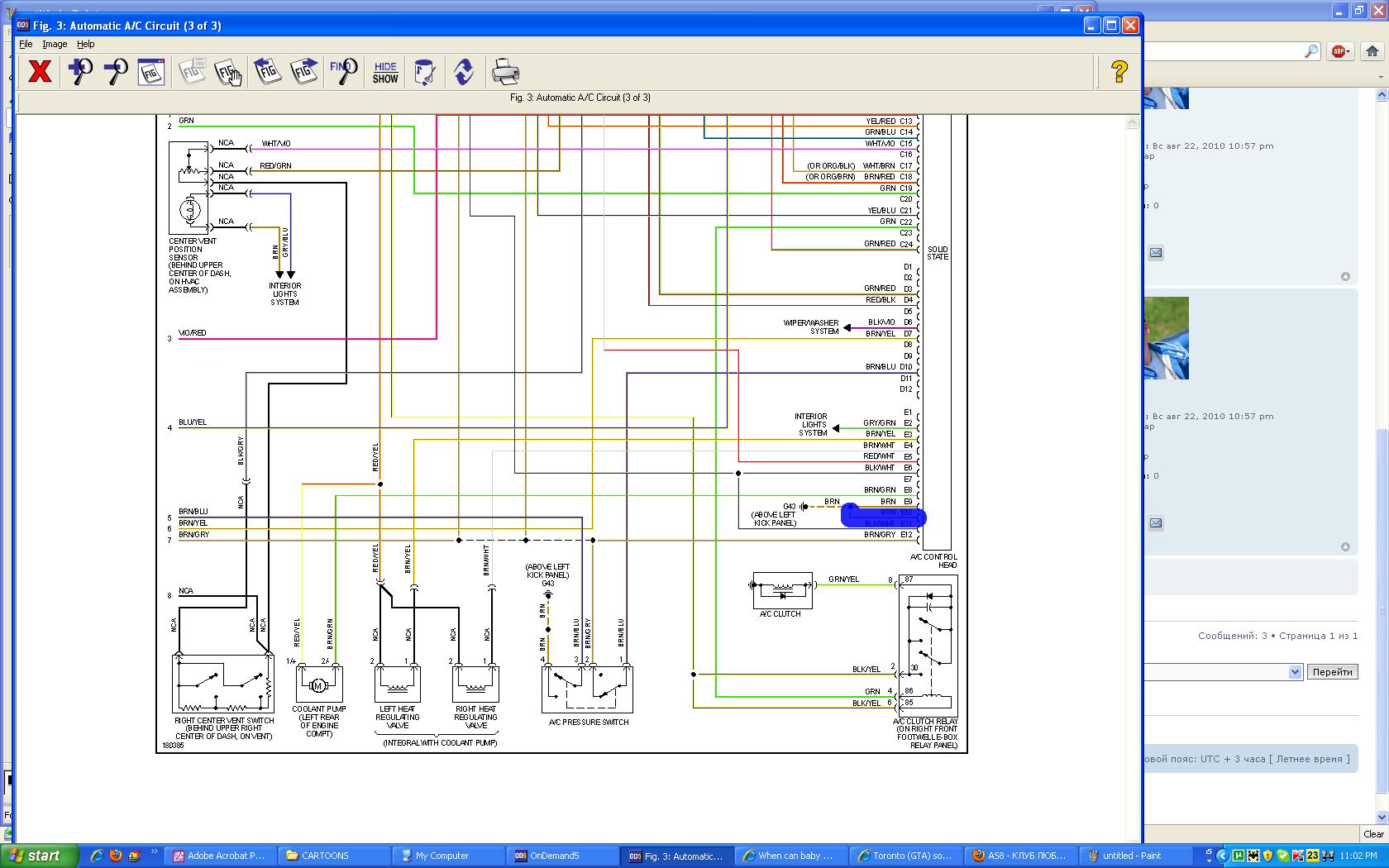Go to the previous figure

266,72
